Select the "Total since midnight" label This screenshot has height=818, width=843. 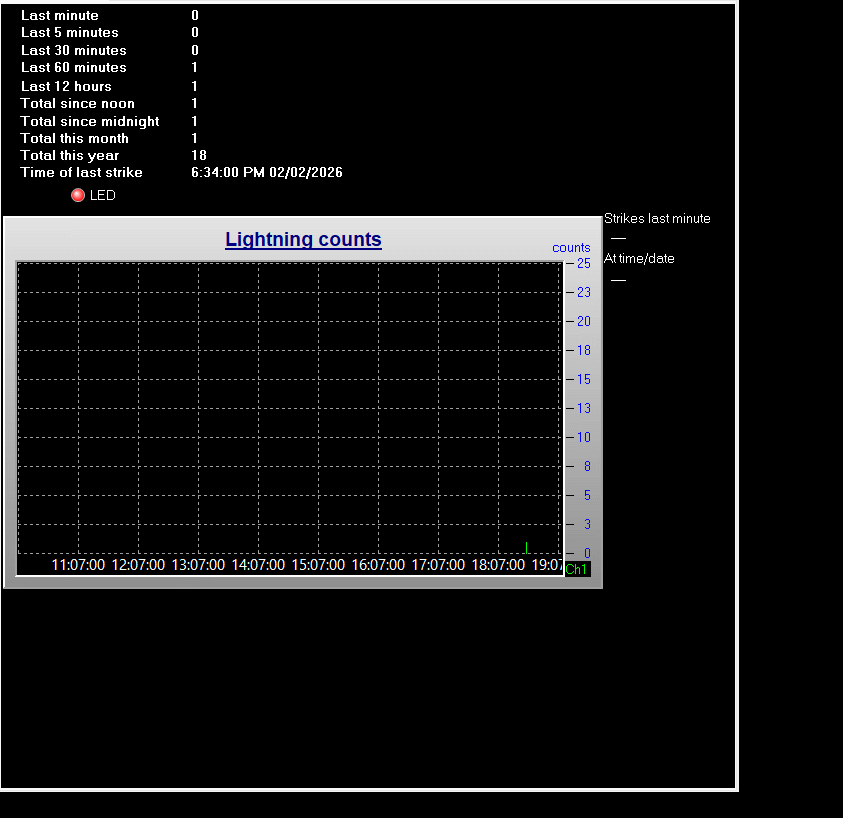[x=90, y=121]
